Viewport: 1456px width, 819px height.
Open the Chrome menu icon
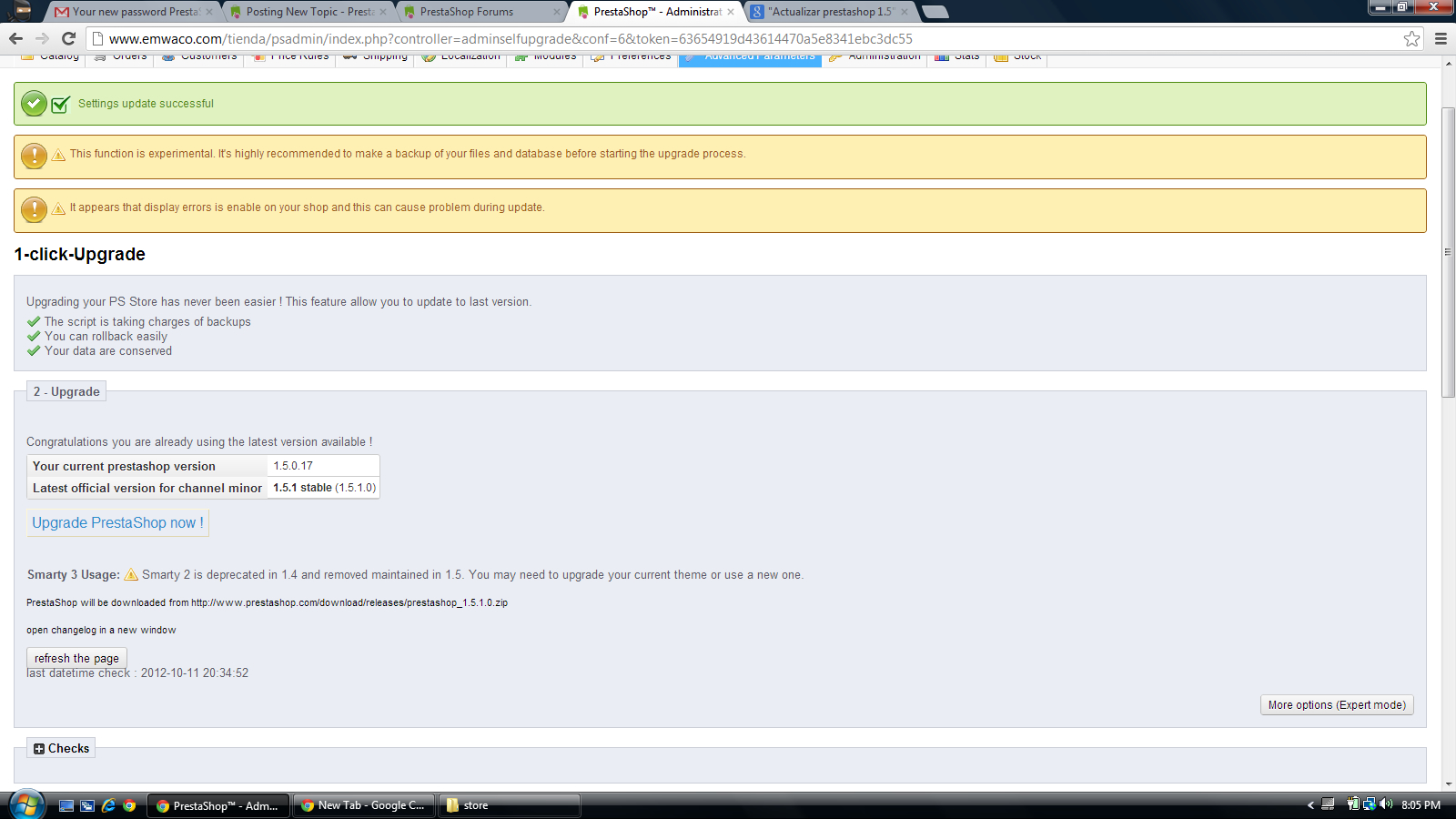[1441, 38]
